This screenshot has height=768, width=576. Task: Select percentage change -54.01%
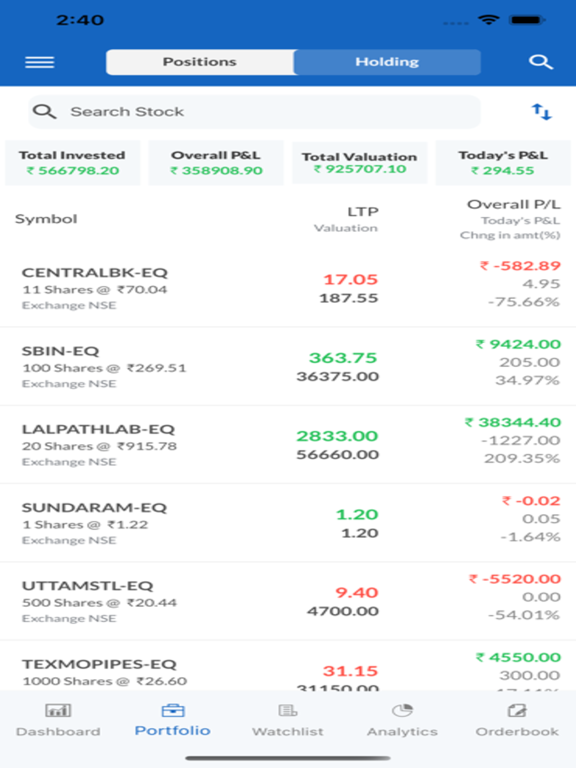click(x=524, y=615)
